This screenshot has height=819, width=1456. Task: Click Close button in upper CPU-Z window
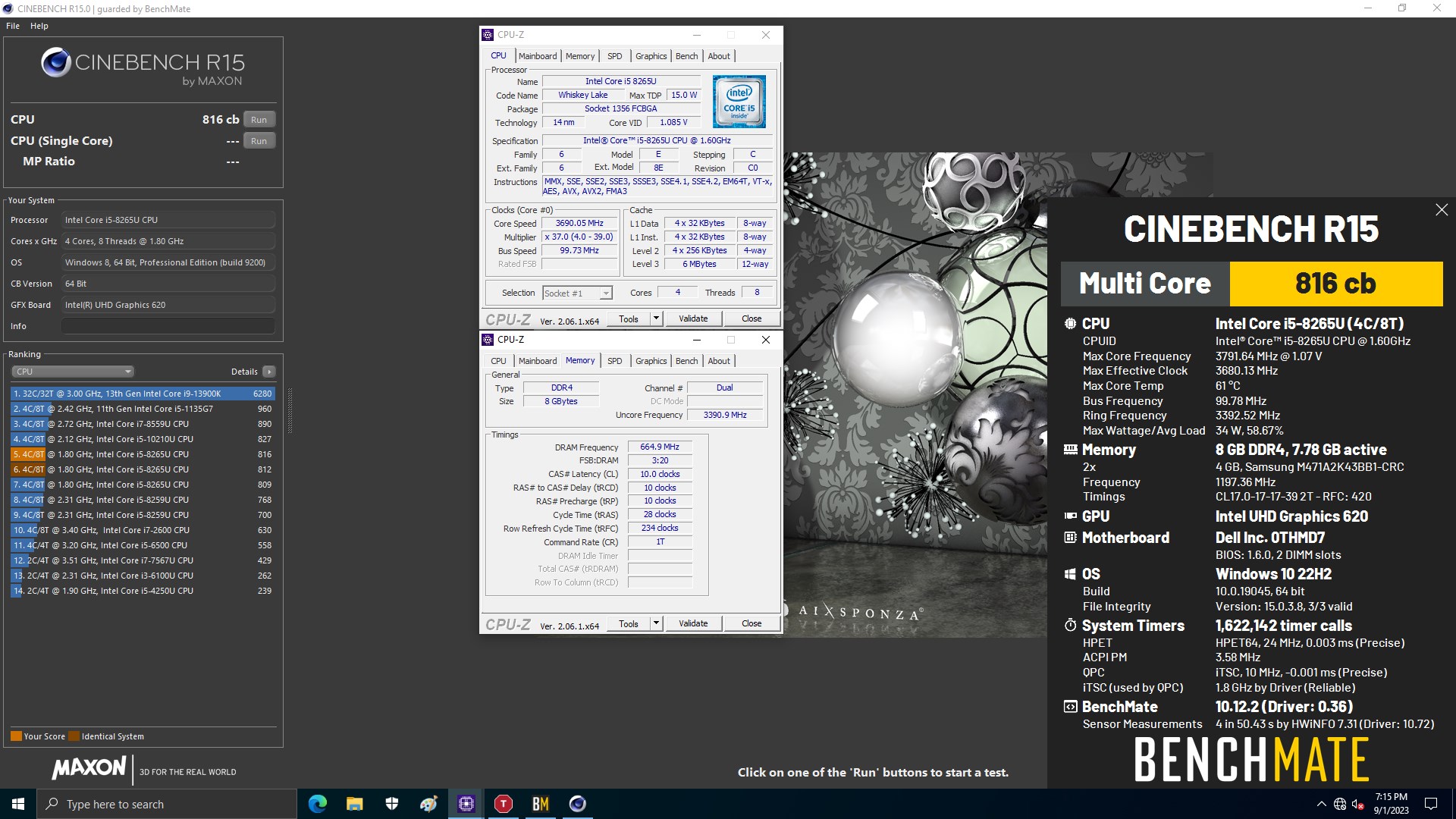click(x=752, y=318)
